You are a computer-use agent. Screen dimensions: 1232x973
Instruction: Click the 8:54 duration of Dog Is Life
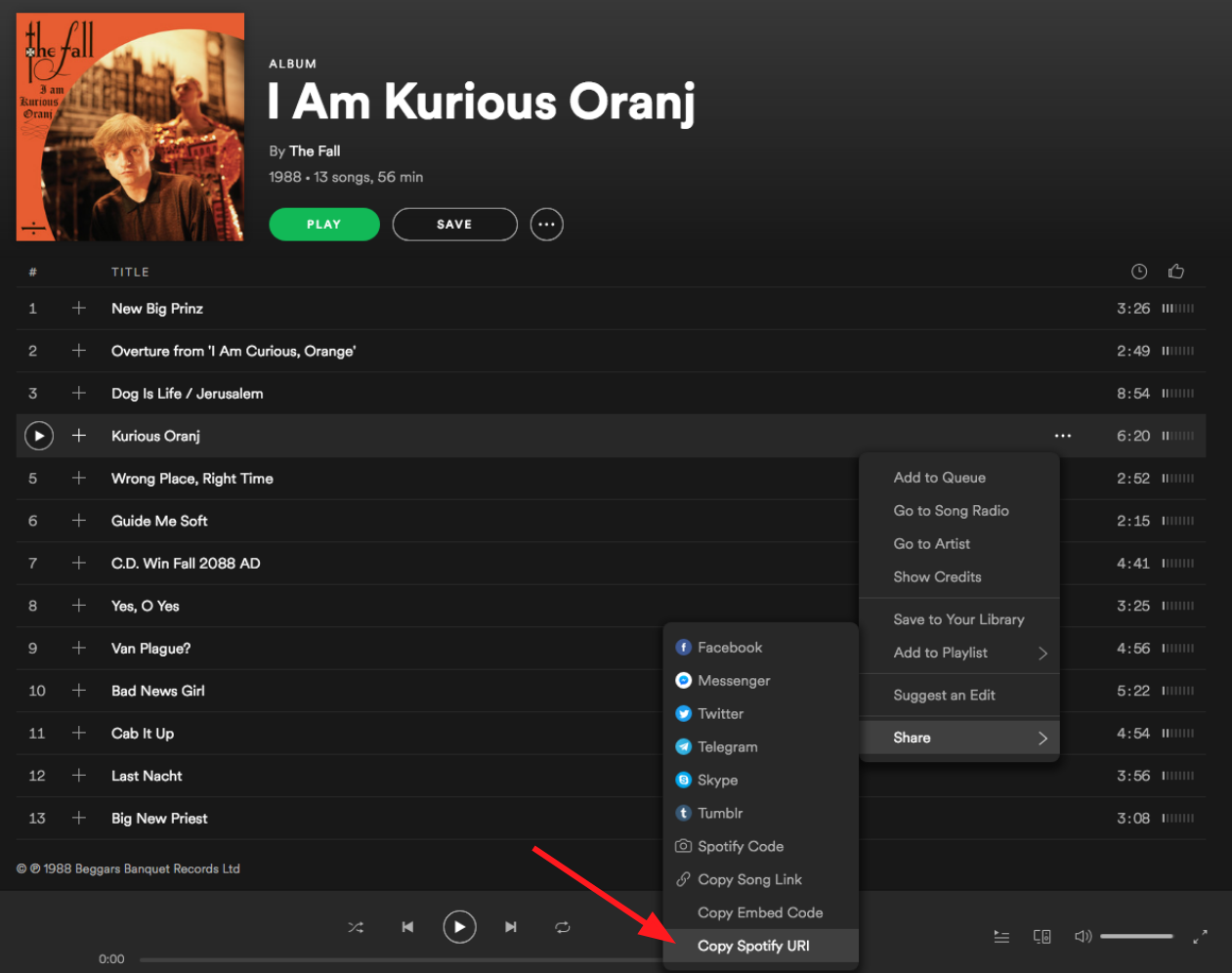1133,394
